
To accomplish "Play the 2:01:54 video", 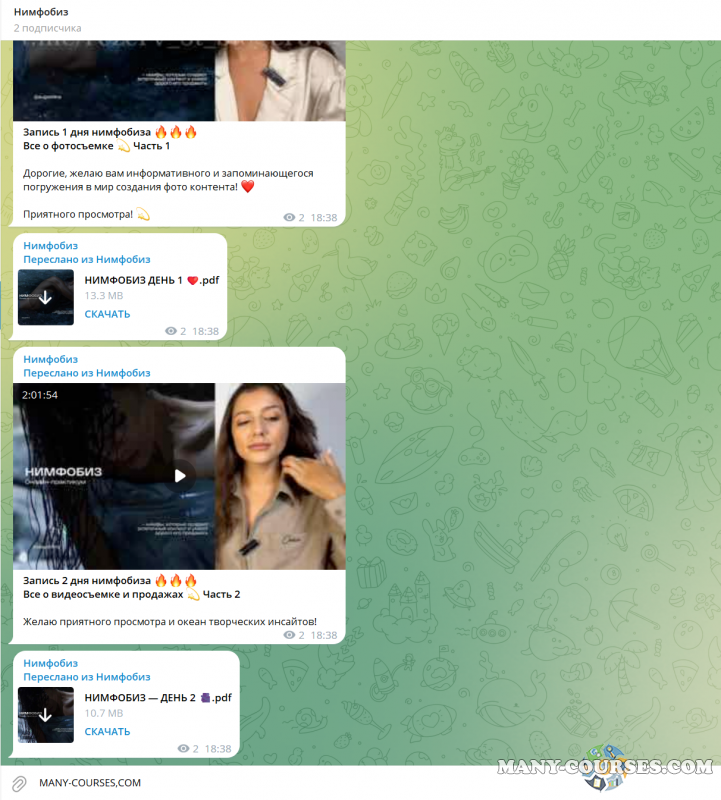I will (x=180, y=476).
